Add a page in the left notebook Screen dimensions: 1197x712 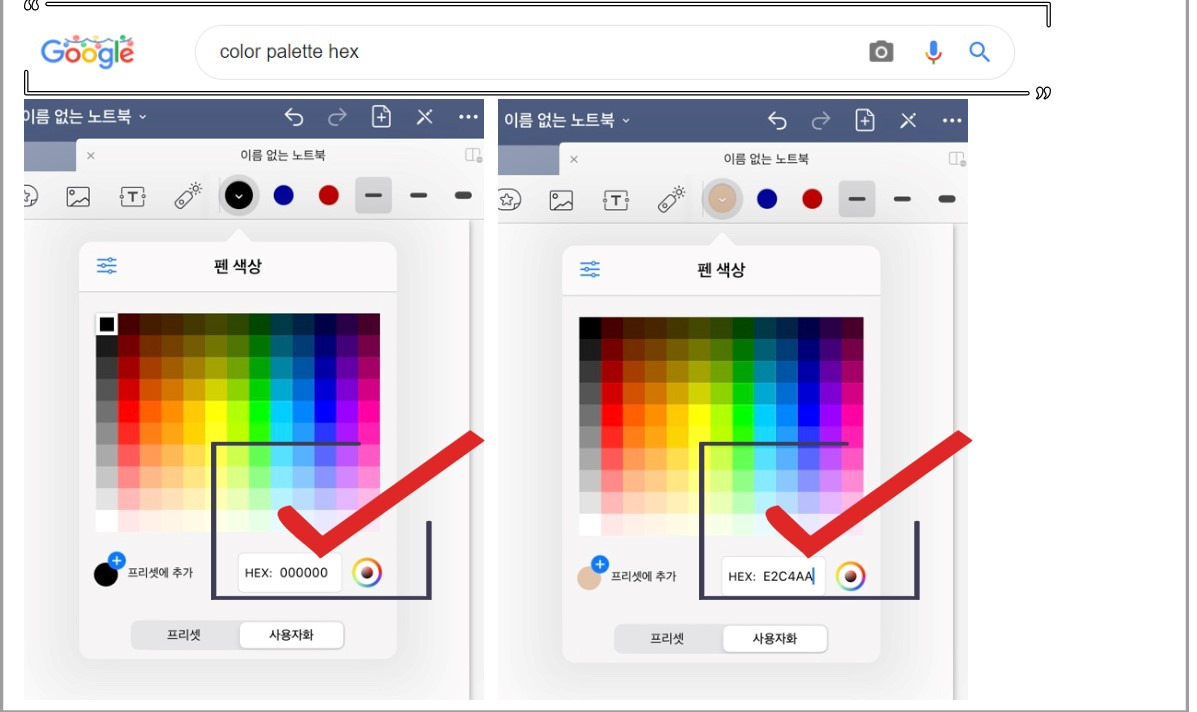point(381,117)
